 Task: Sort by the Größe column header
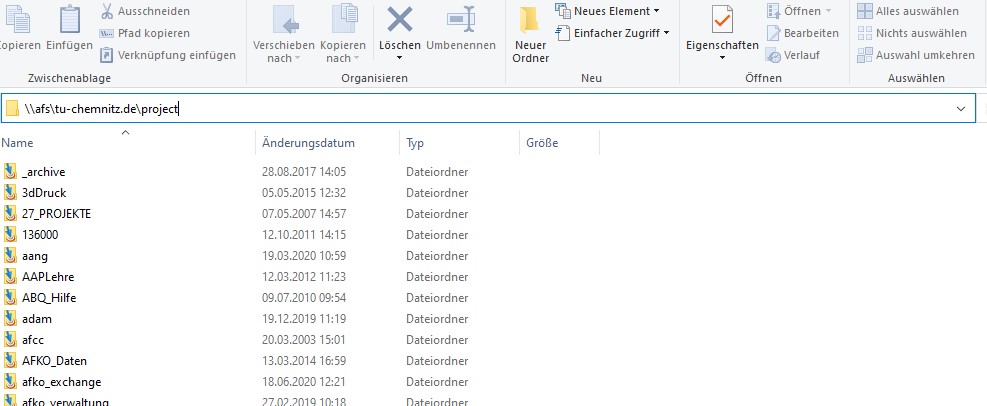(x=559, y=143)
